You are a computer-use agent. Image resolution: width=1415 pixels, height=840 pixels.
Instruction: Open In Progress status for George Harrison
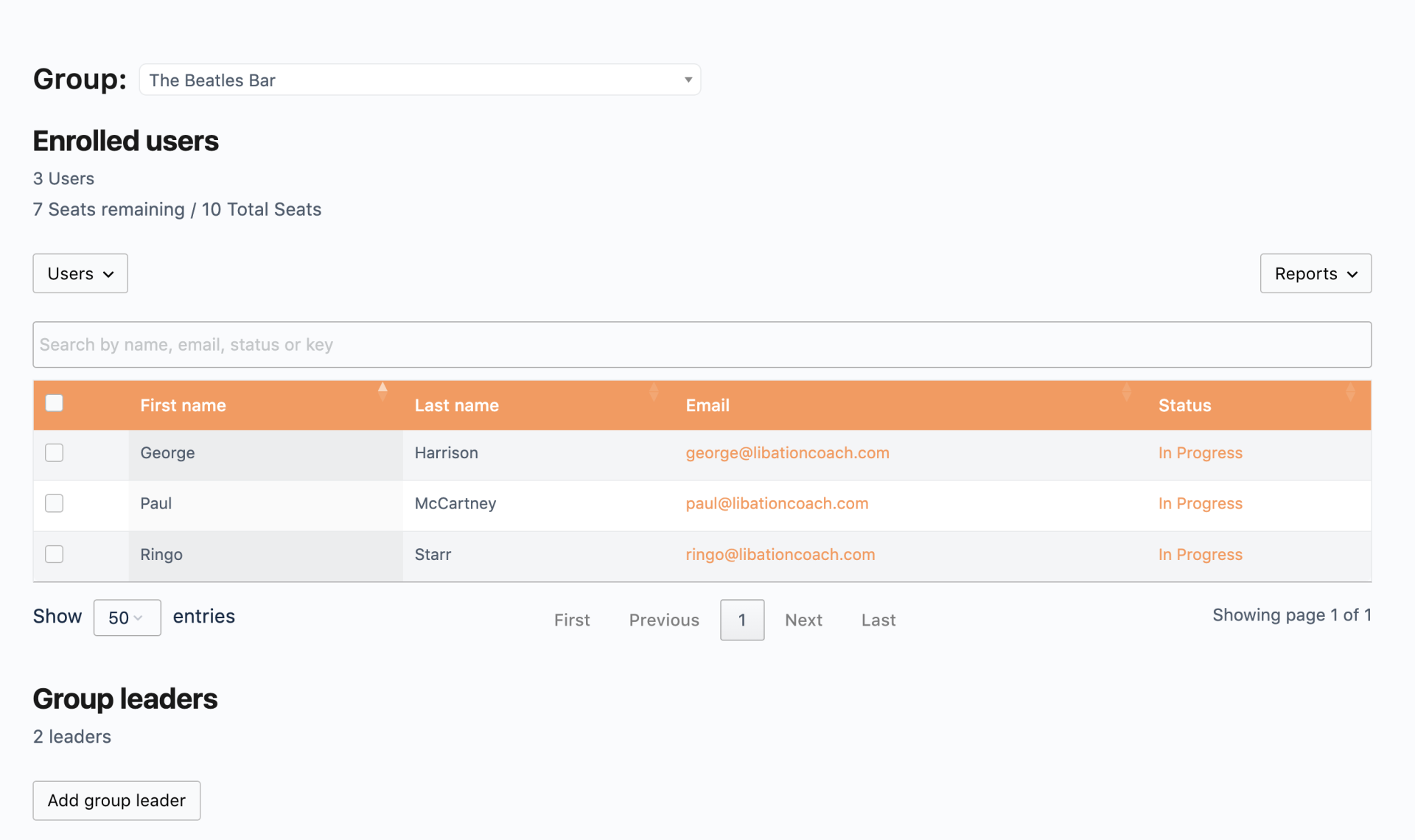[x=1200, y=453]
